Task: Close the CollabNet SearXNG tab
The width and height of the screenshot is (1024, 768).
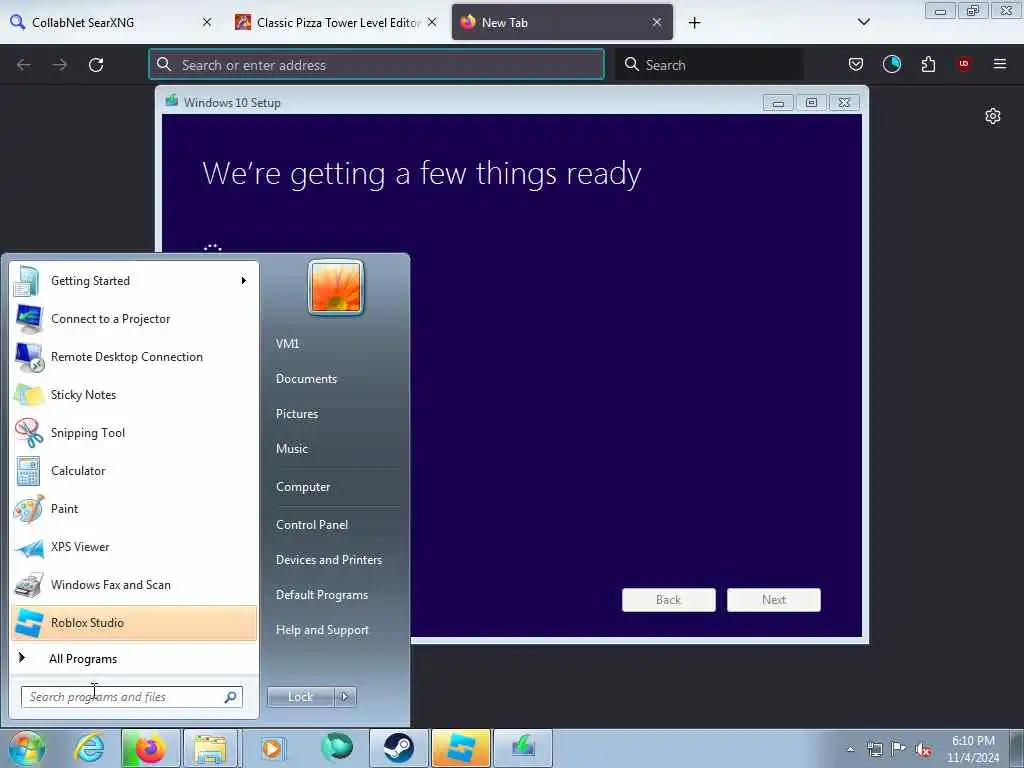Action: [x=207, y=23]
